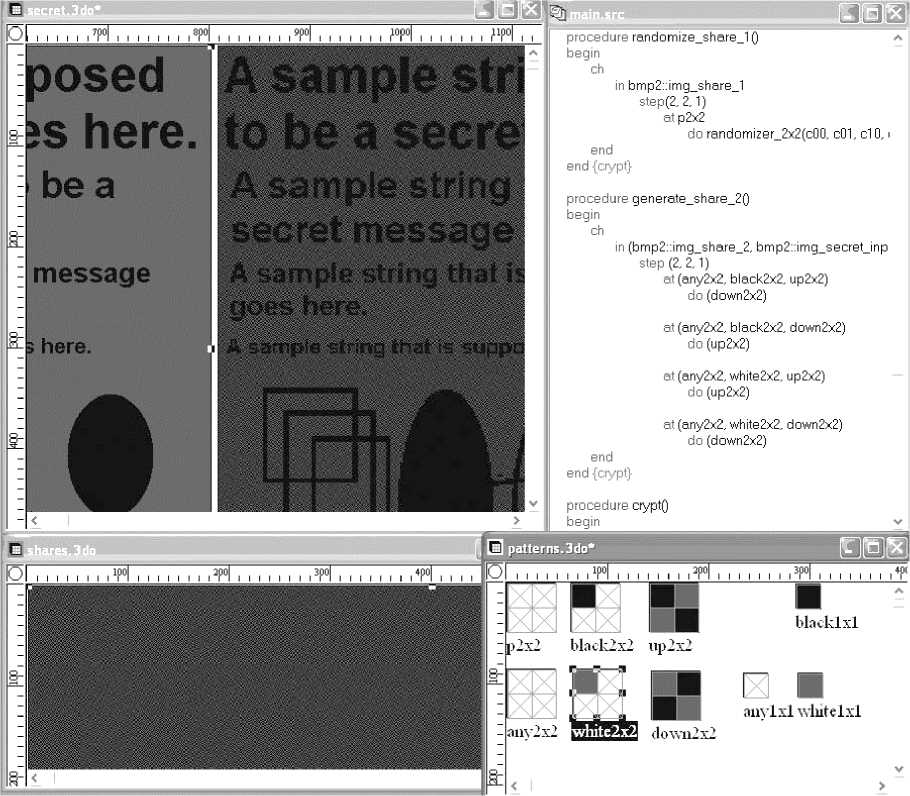Select the black2x2 pattern tile
This screenshot has width=910, height=796.
595,607
